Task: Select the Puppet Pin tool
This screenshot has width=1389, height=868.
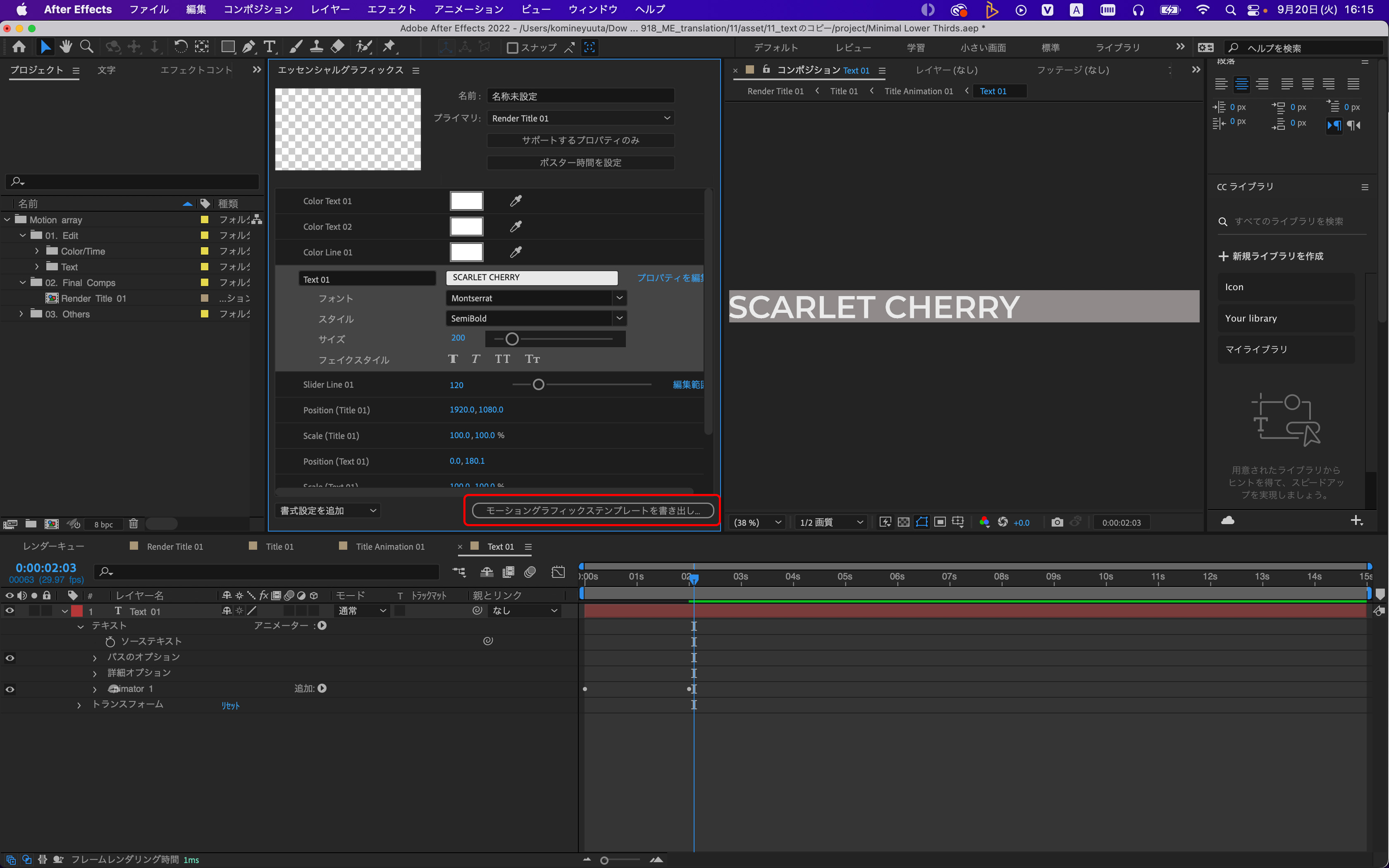Action: (389, 47)
